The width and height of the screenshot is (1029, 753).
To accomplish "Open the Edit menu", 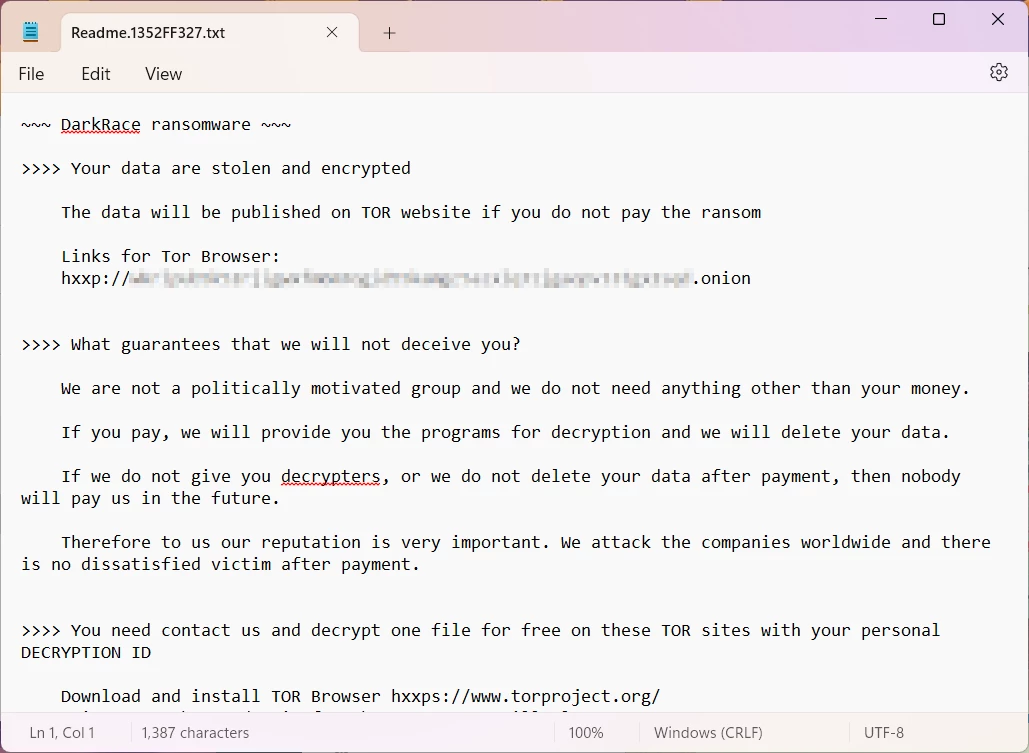I will tap(95, 73).
